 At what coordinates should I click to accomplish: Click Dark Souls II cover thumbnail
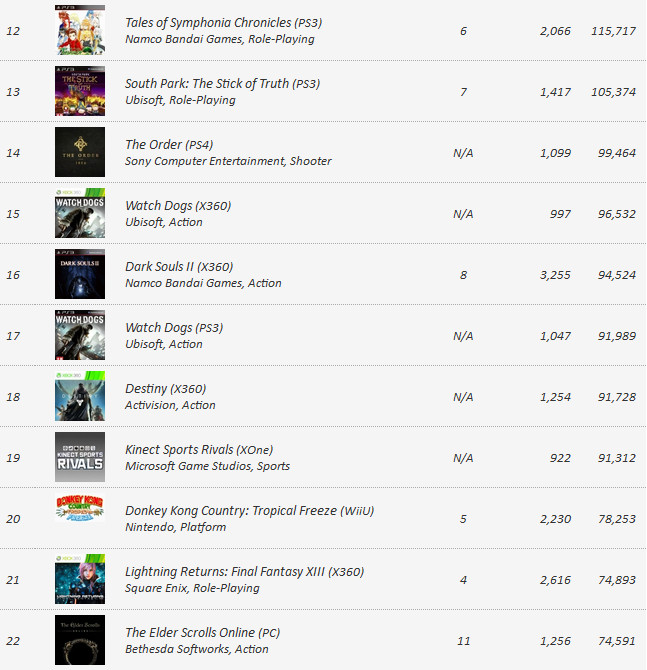click(x=80, y=274)
